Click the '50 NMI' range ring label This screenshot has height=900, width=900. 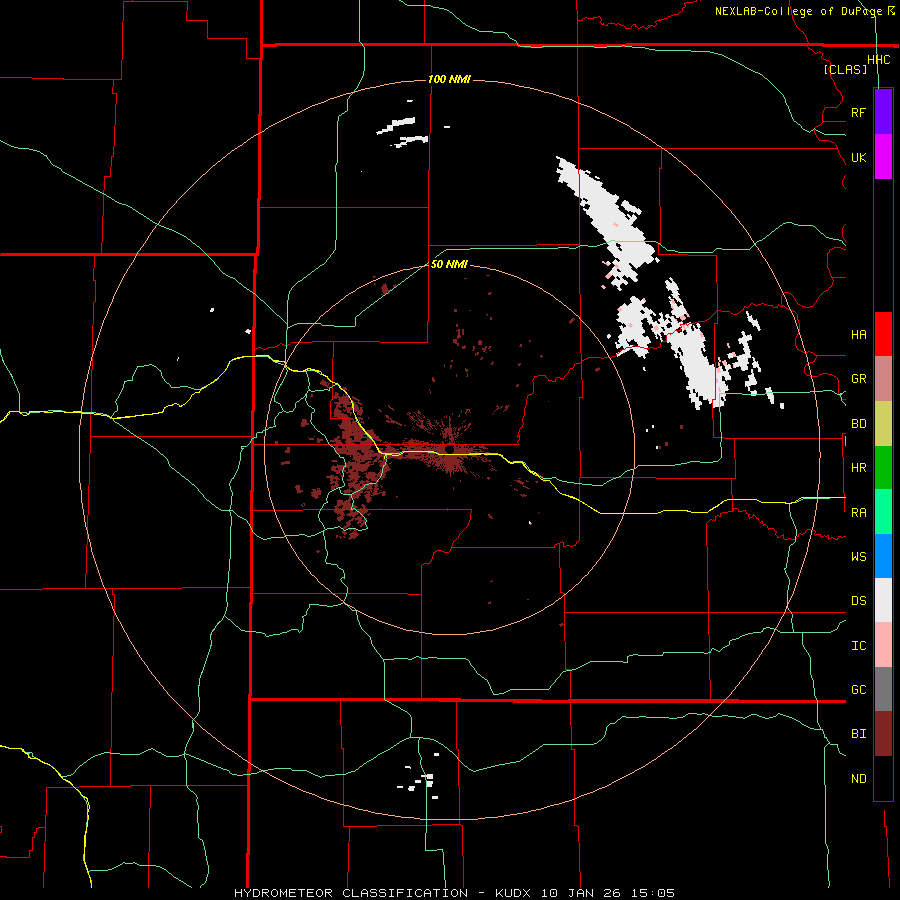(449, 264)
